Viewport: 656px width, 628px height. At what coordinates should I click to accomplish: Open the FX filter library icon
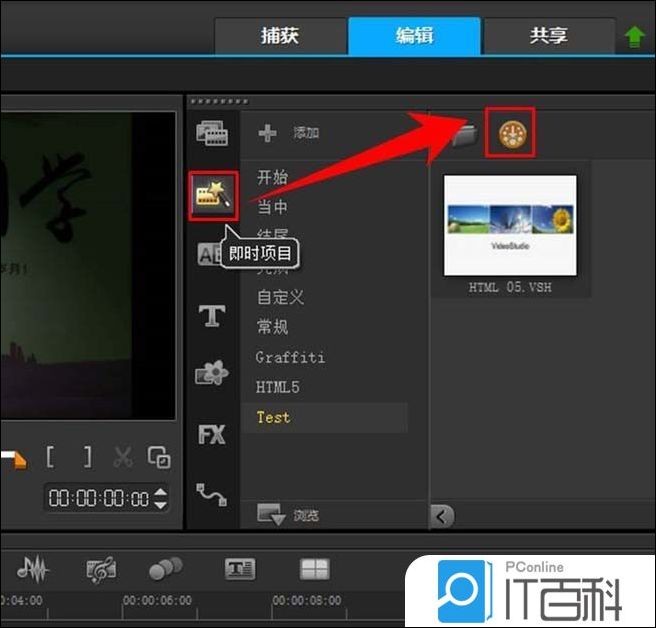coord(212,435)
